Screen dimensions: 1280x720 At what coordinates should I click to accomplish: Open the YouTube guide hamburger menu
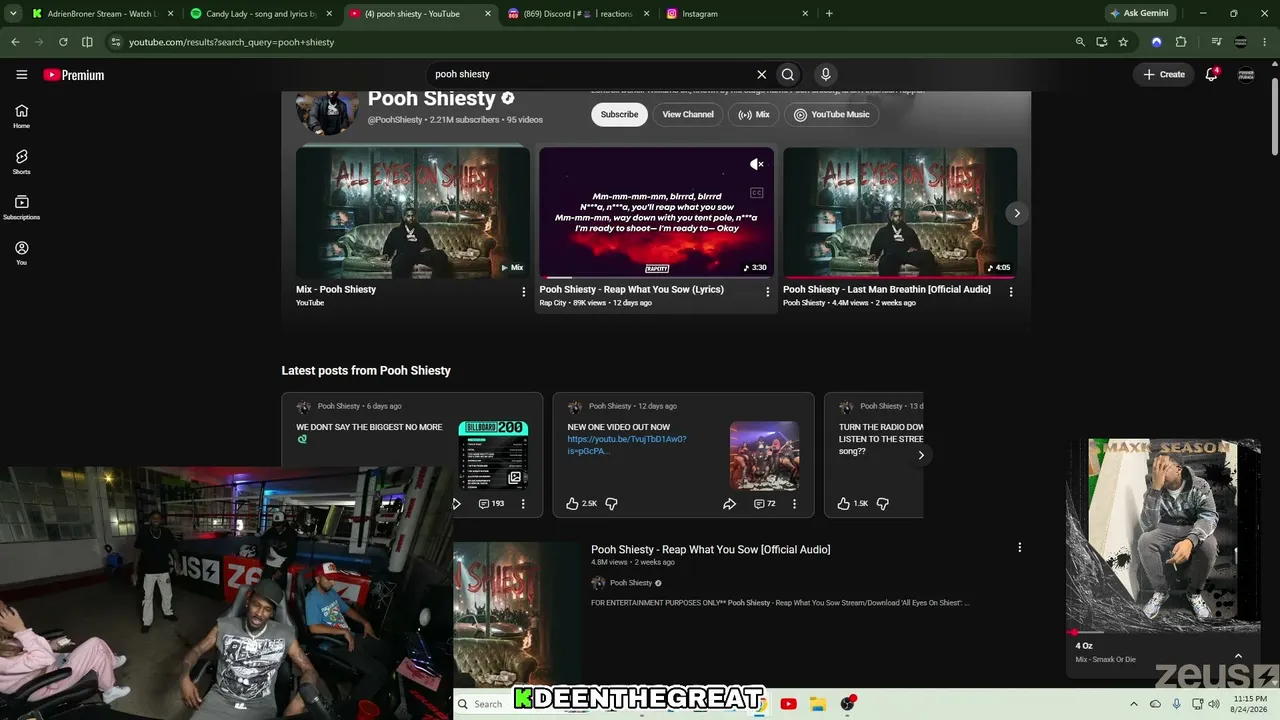coord(21,74)
